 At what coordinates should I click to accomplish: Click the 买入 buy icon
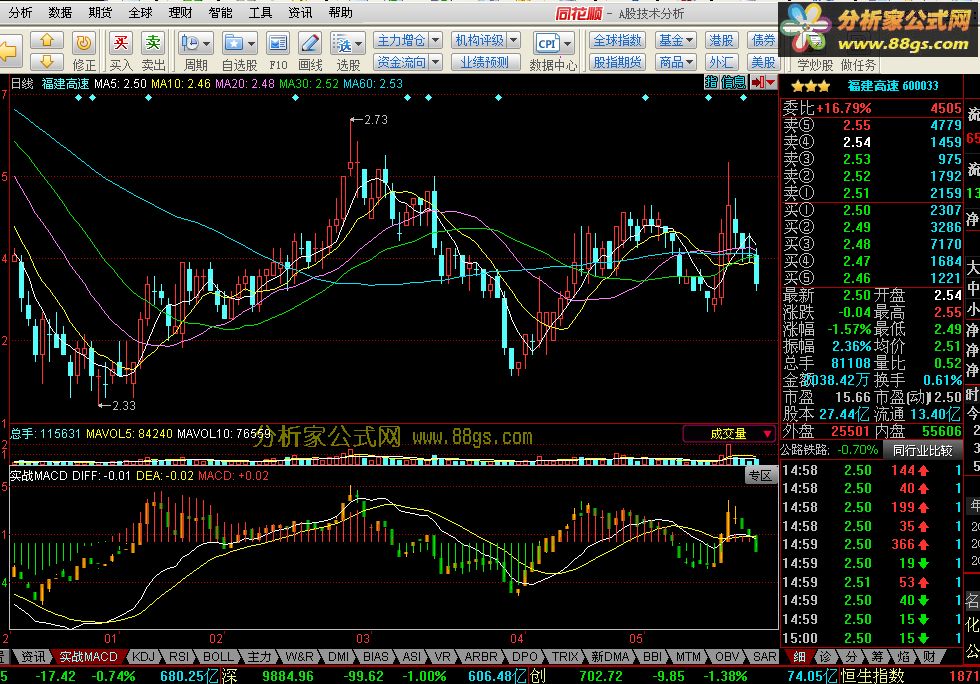(121, 44)
